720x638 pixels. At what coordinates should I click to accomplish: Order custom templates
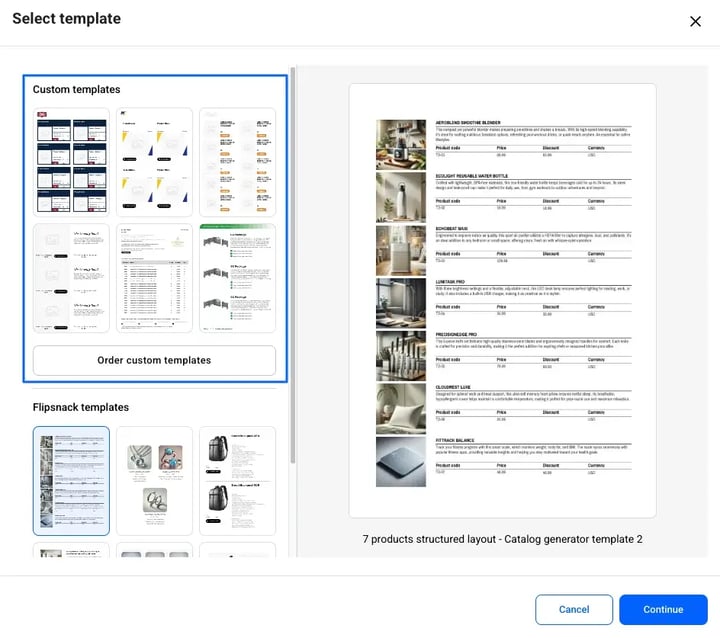pyautogui.click(x=154, y=360)
